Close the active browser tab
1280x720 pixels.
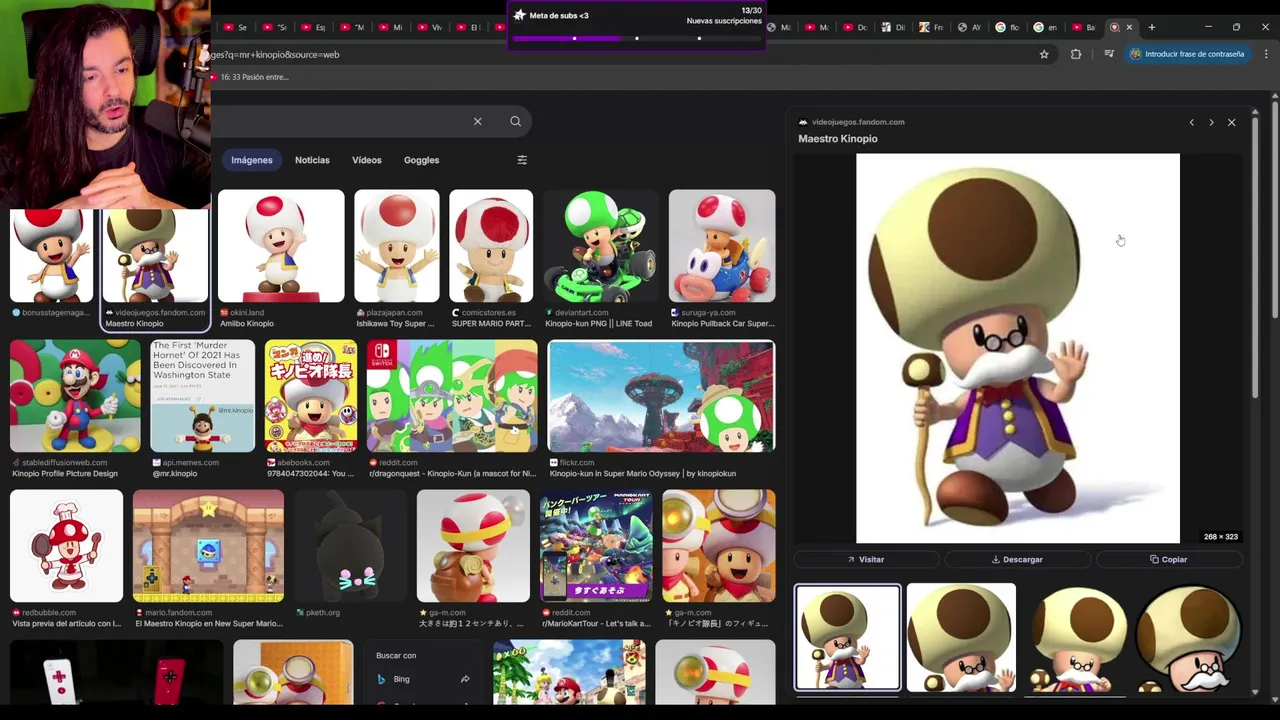1129,27
